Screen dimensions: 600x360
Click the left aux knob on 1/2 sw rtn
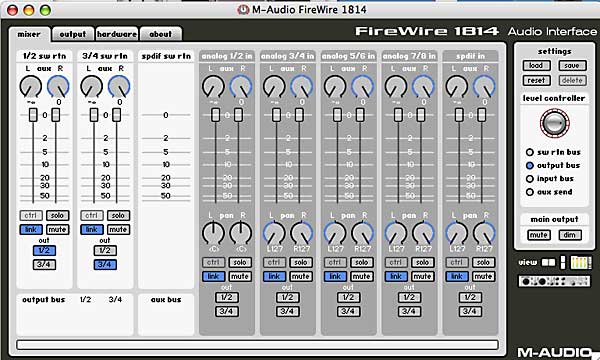[x=31, y=86]
